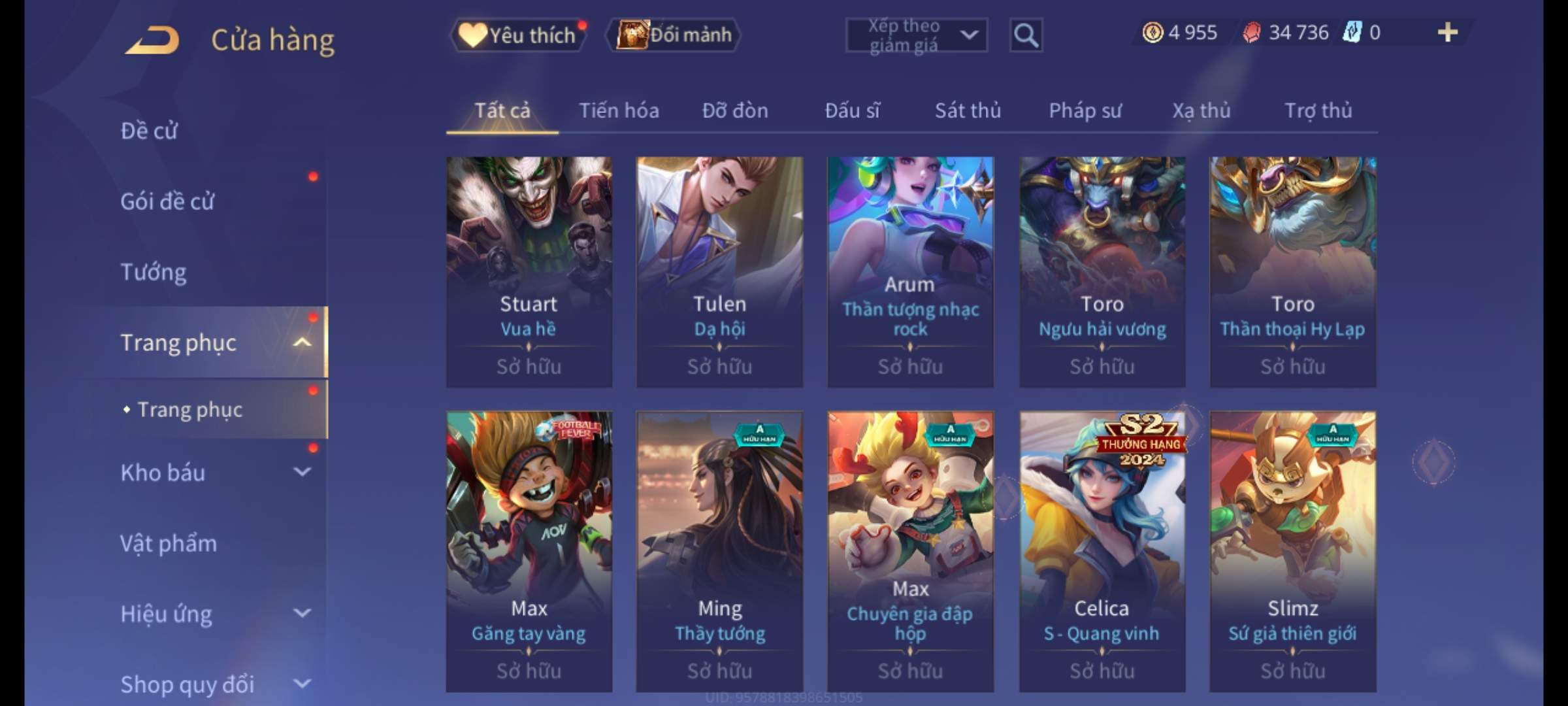Click the plus icon to add currency
Image resolution: width=1568 pixels, height=706 pixels.
tap(1448, 32)
